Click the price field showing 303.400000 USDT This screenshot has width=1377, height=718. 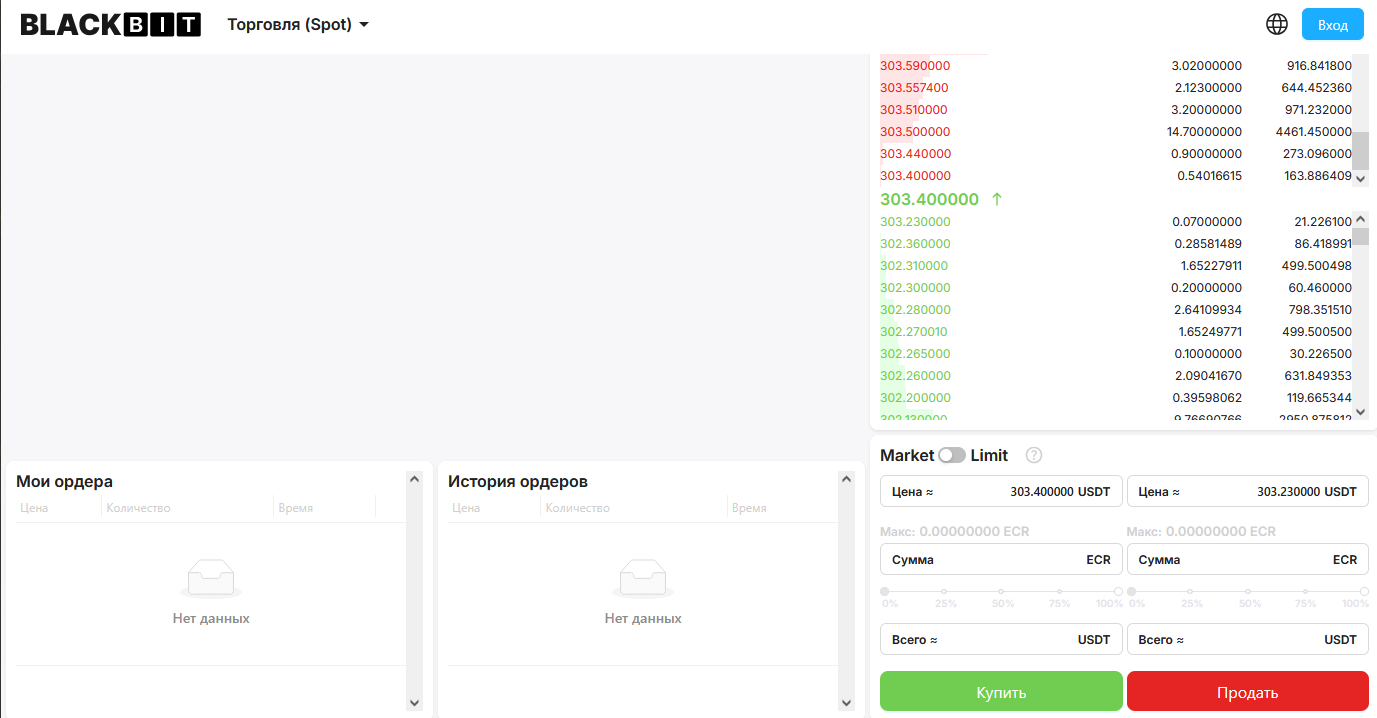tap(1001, 492)
